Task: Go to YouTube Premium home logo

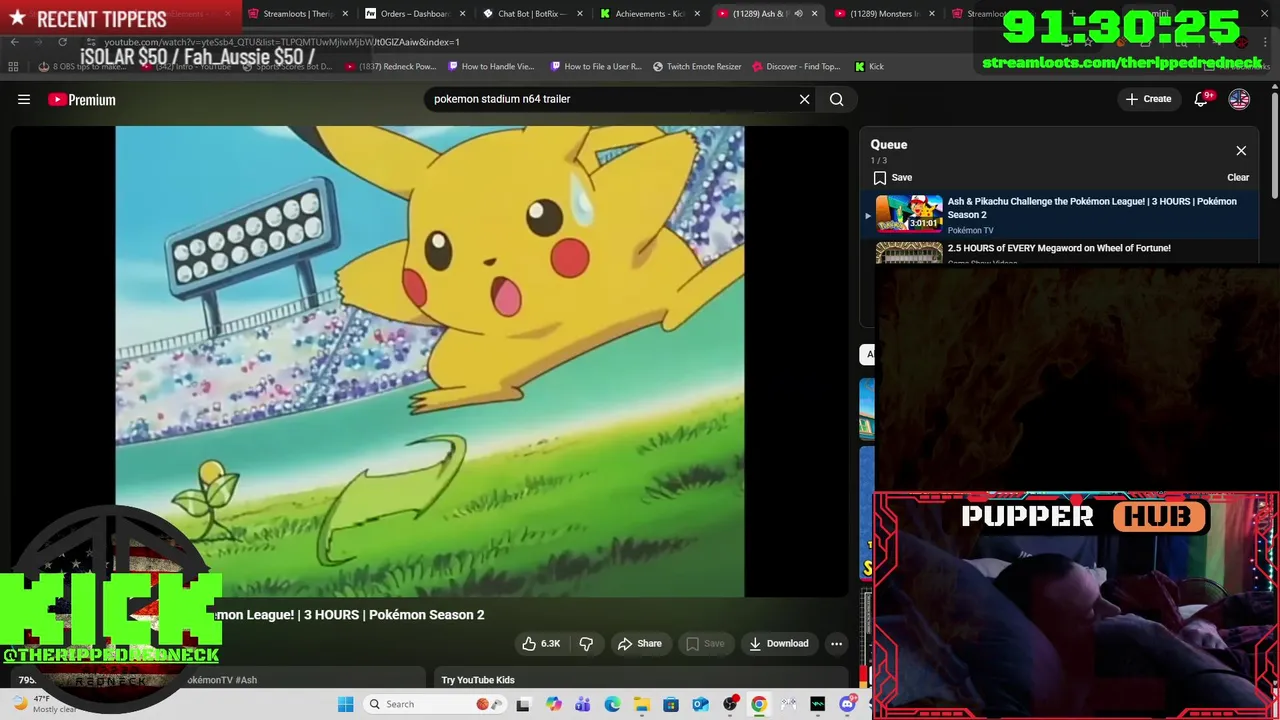Action: pos(82,99)
